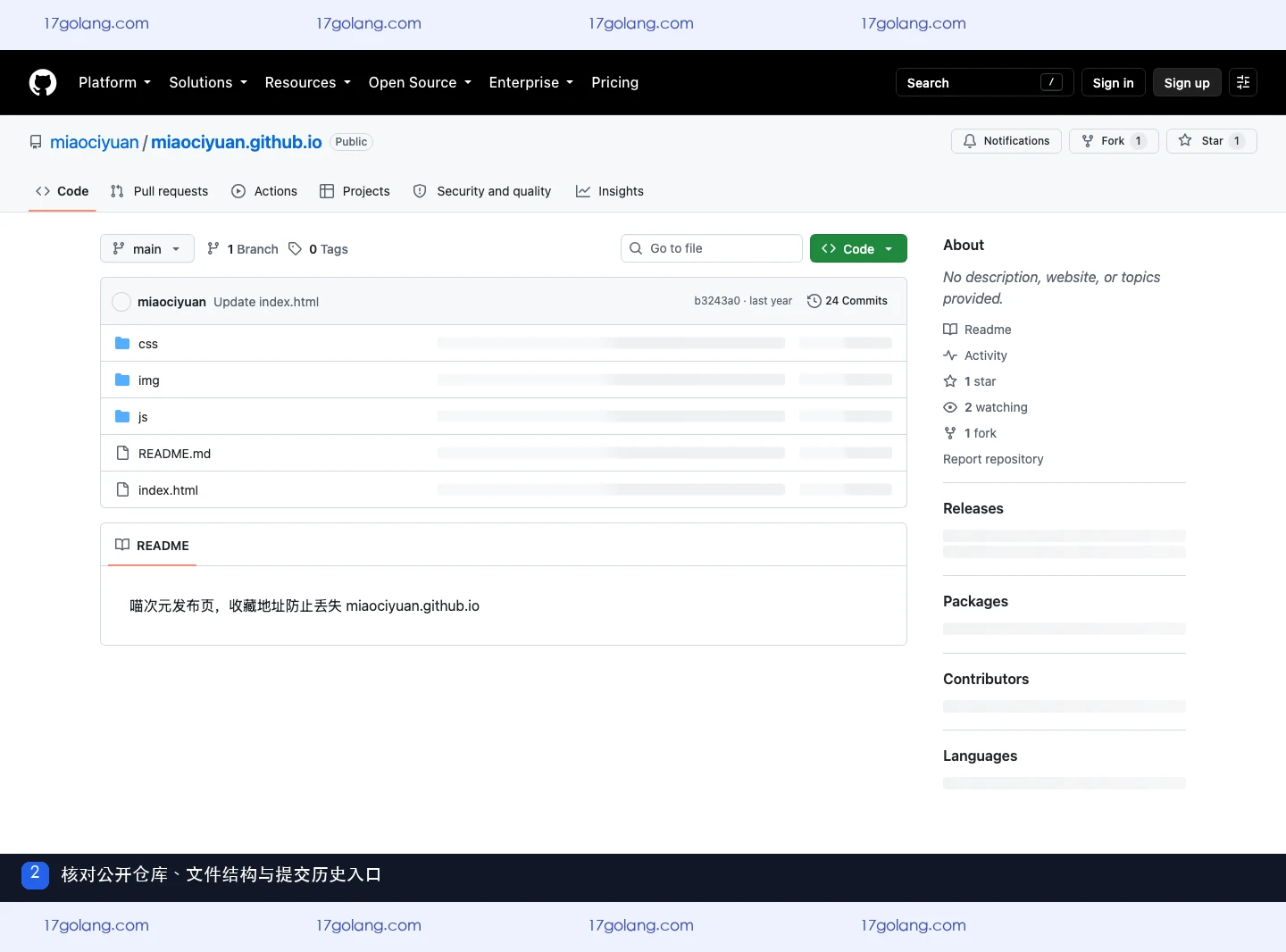
Task: Click the Sign up button
Action: [x=1187, y=82]
